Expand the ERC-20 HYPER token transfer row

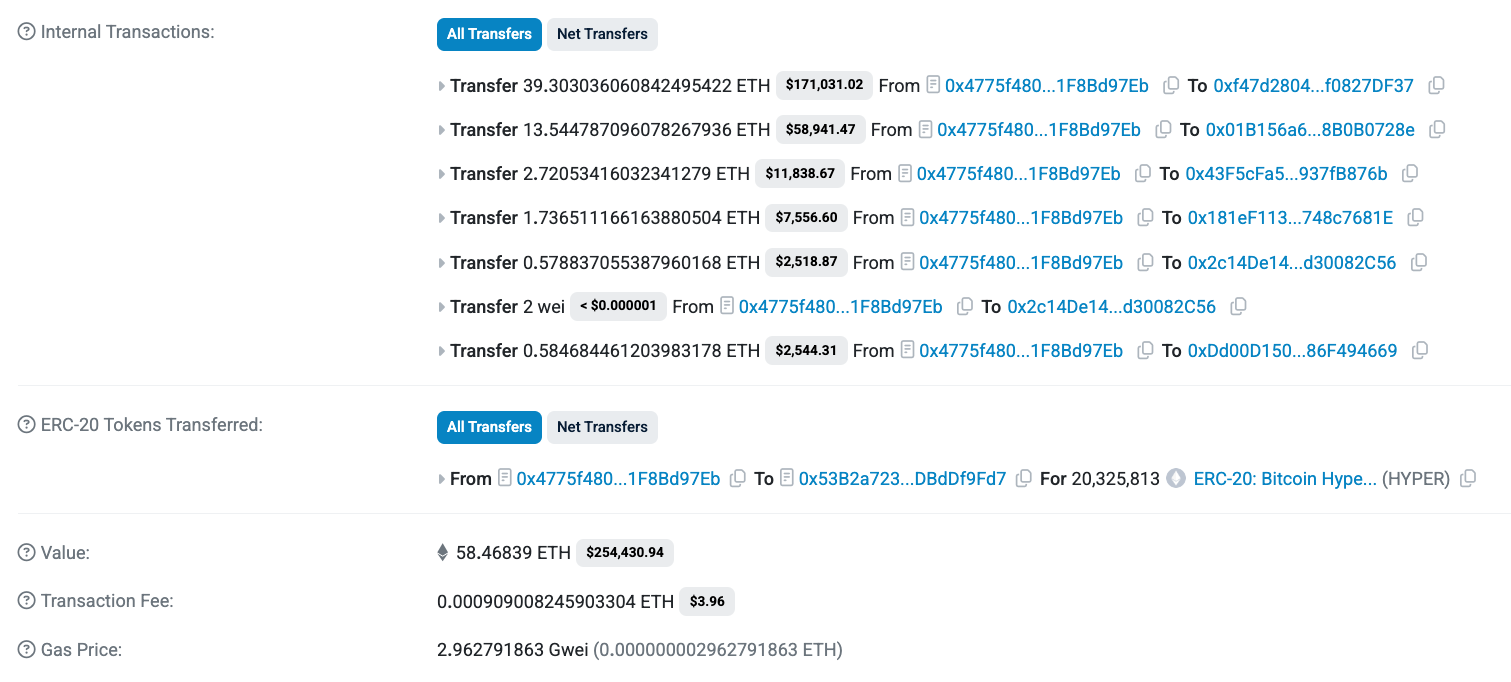442,480
